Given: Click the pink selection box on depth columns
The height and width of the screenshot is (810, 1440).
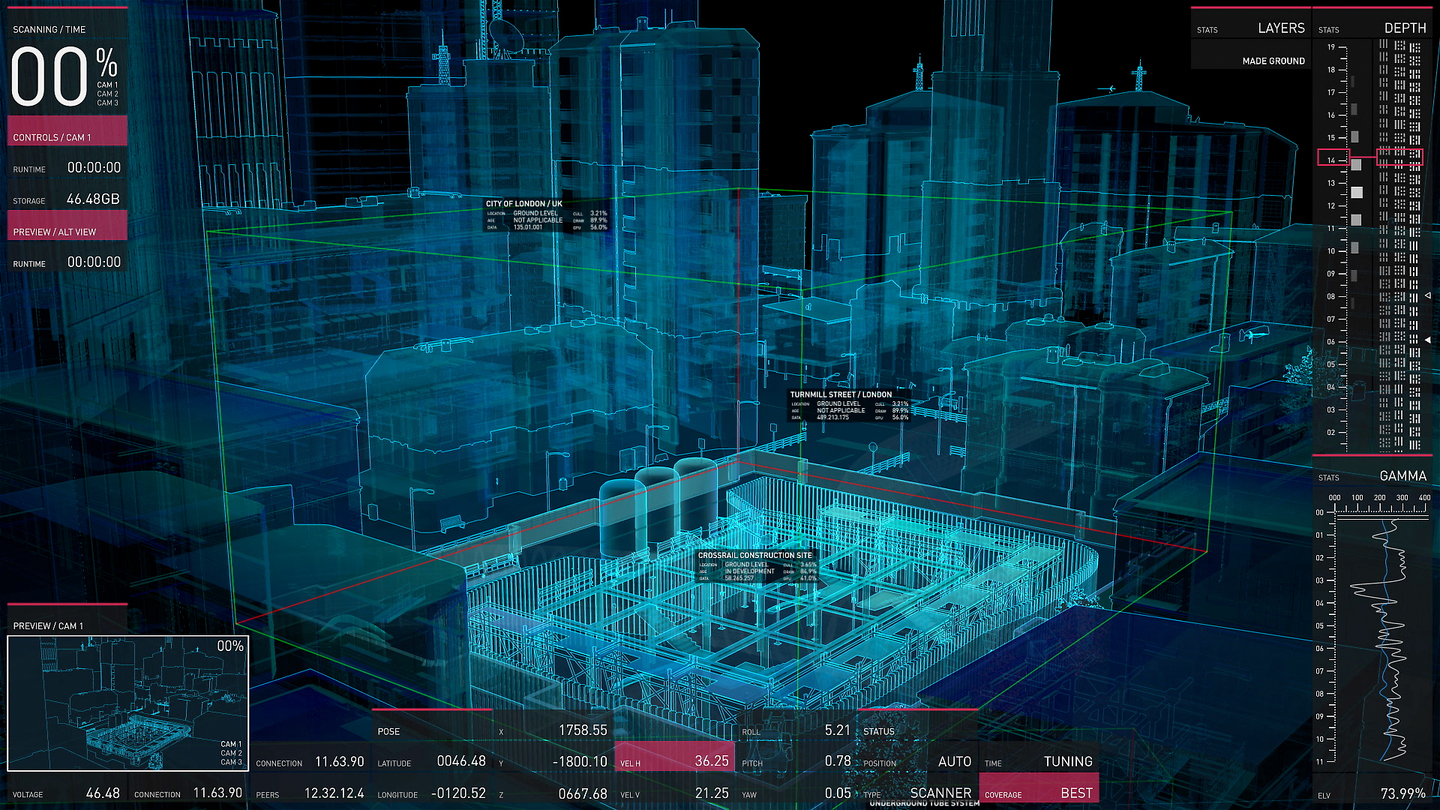Looking at the screenshot, I should pos(1400,157).
